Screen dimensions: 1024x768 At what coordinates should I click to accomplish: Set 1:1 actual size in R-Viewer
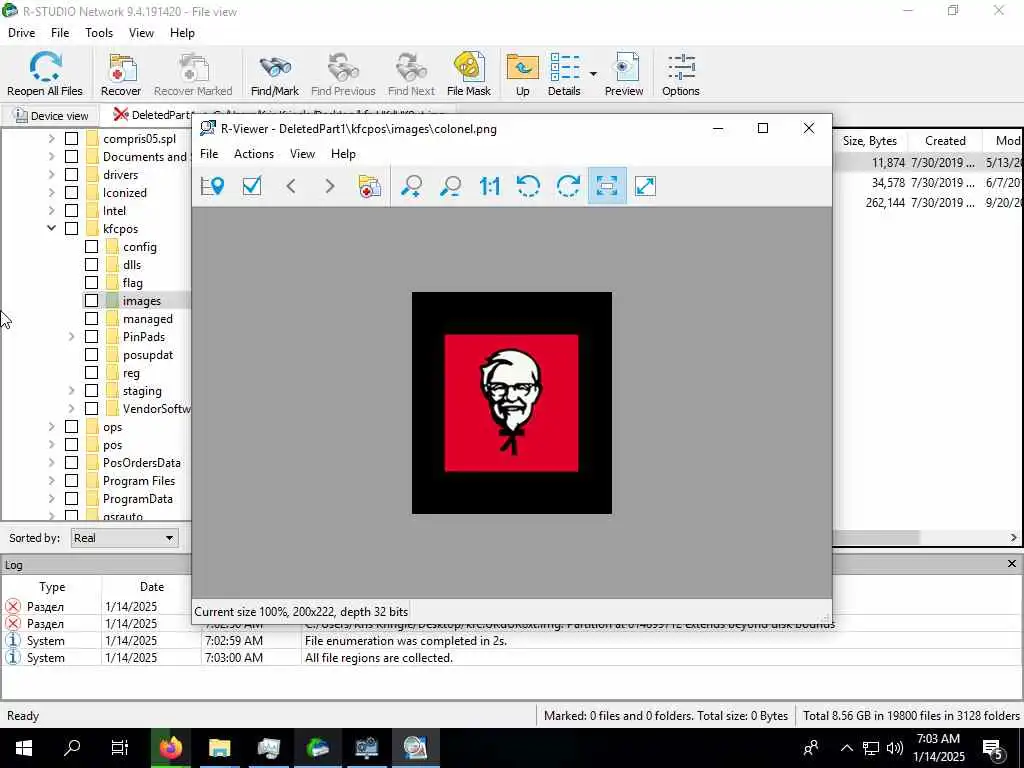click(x=490, y=186)
